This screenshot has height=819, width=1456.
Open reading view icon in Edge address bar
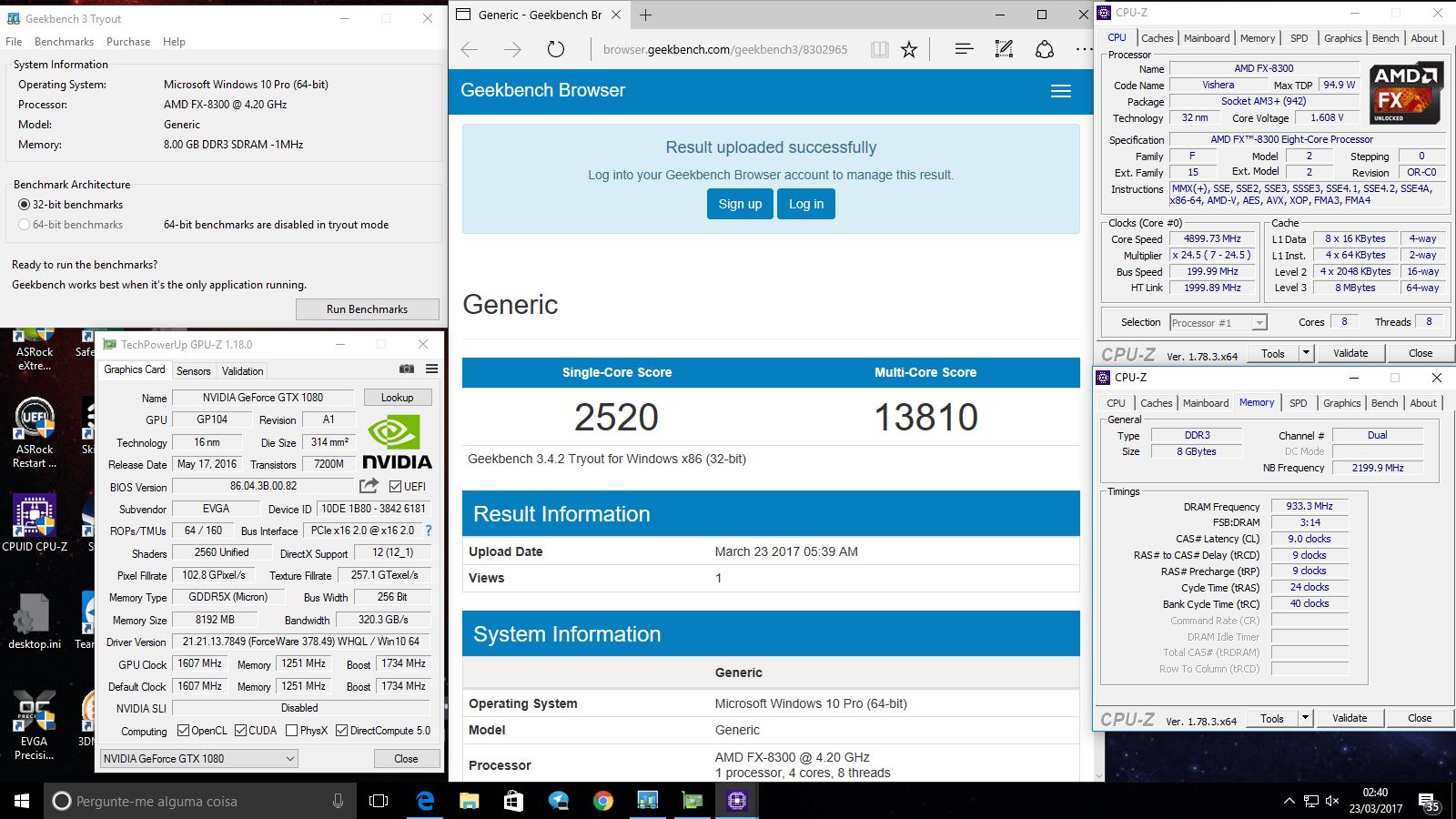point(879,49)
